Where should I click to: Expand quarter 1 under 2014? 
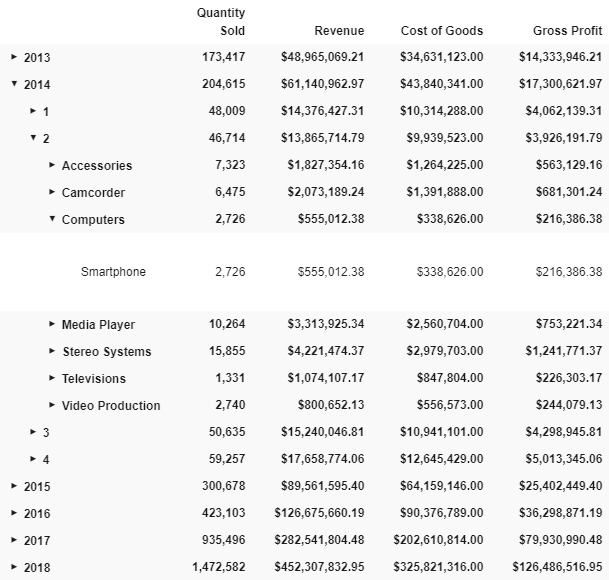pos(33,111)
